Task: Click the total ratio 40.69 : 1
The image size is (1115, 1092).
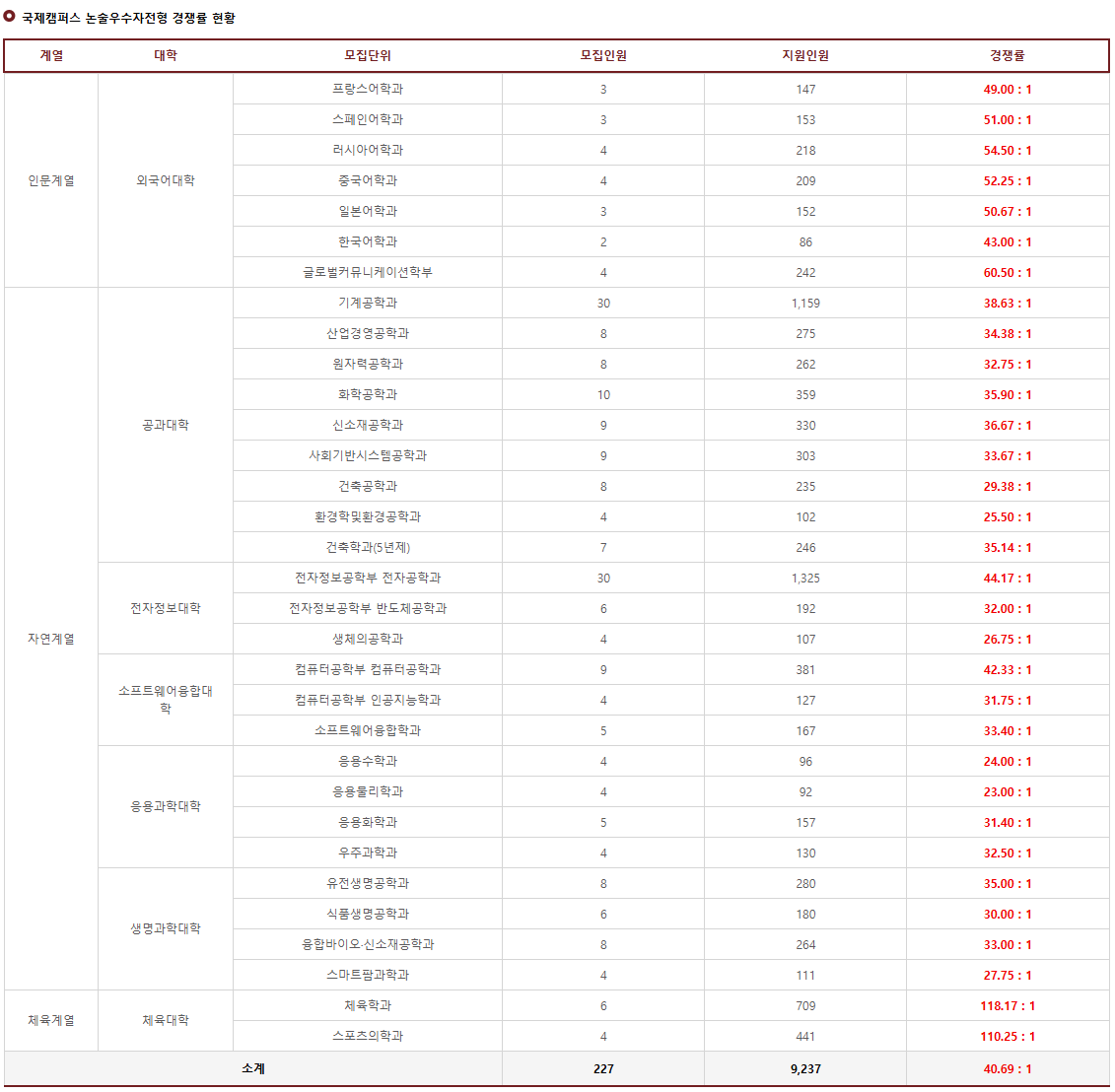Action: coord(1007,1068)
